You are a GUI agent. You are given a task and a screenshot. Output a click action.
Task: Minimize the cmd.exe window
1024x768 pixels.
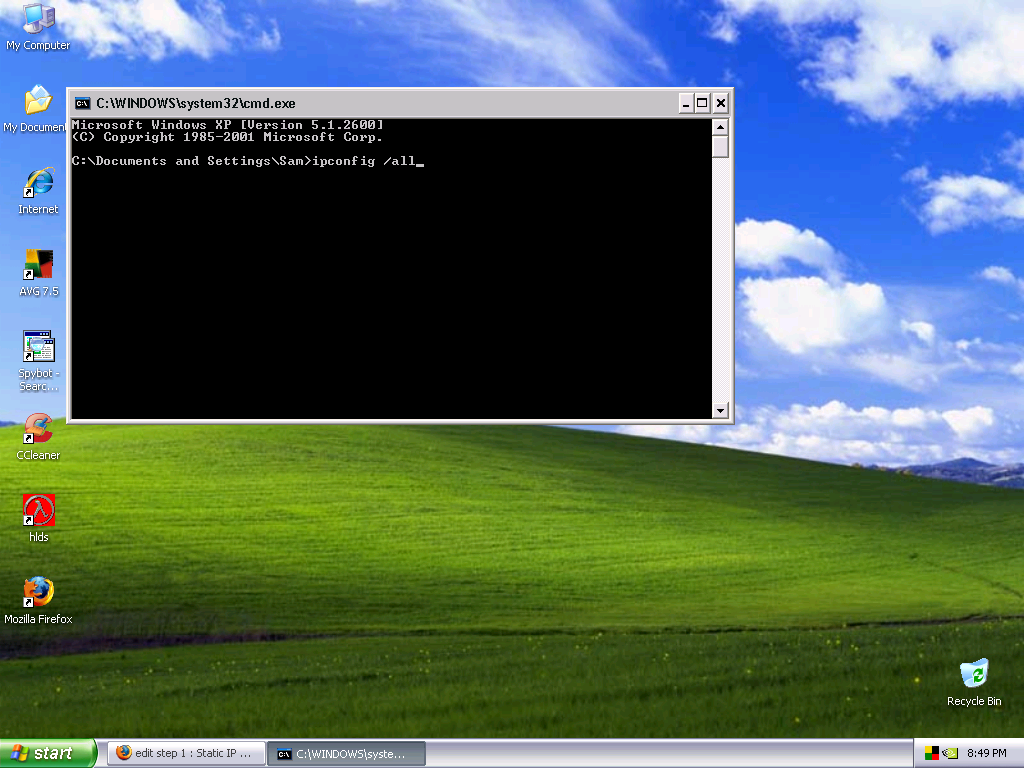point(686,103)
